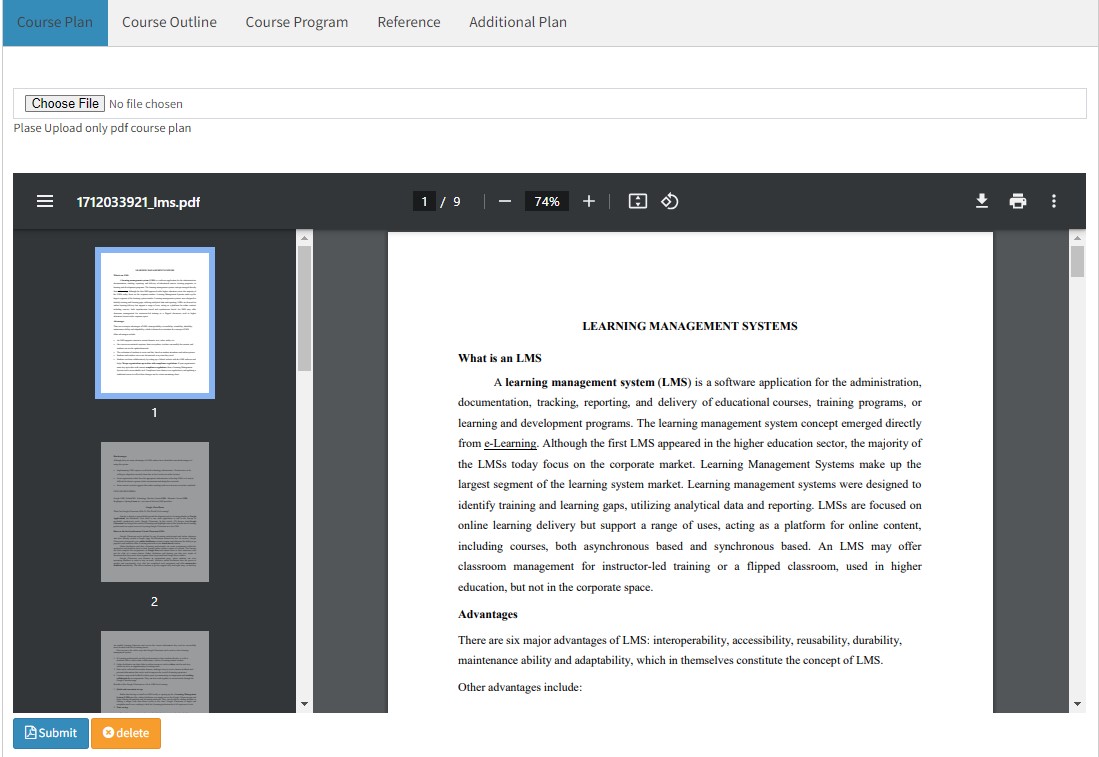The width and height of the screenshot is (1099, 757).
Task: Toggle the PDF sidebar hamburger menu
Action: pos(45,201)
